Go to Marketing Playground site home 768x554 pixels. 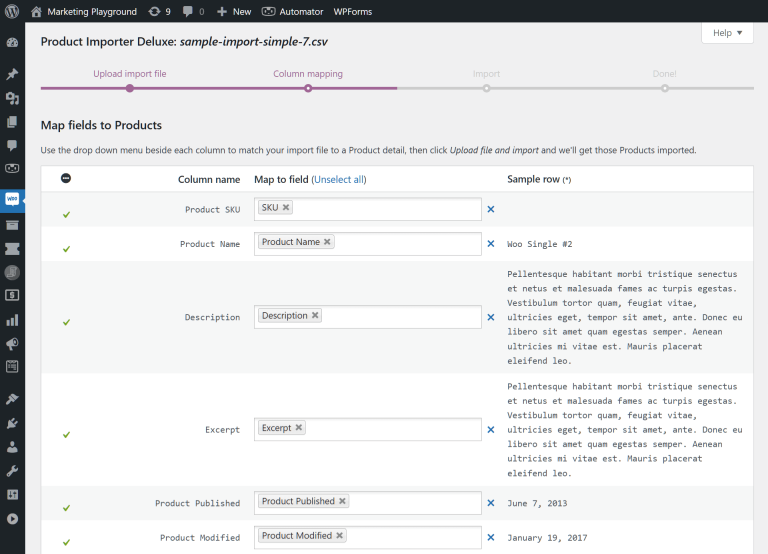pyautogui.click(x=84, y=11)
